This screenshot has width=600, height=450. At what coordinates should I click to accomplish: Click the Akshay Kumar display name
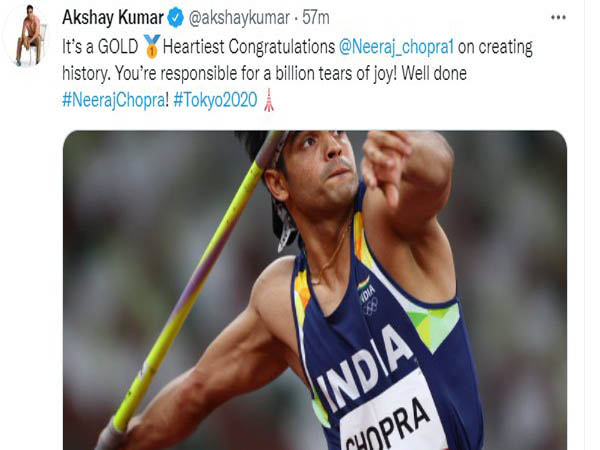click(x=113, y=18)
